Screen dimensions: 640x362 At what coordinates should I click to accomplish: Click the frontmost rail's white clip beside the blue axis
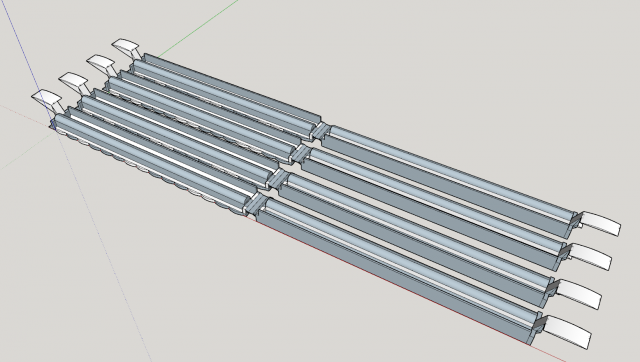(48, 100)
